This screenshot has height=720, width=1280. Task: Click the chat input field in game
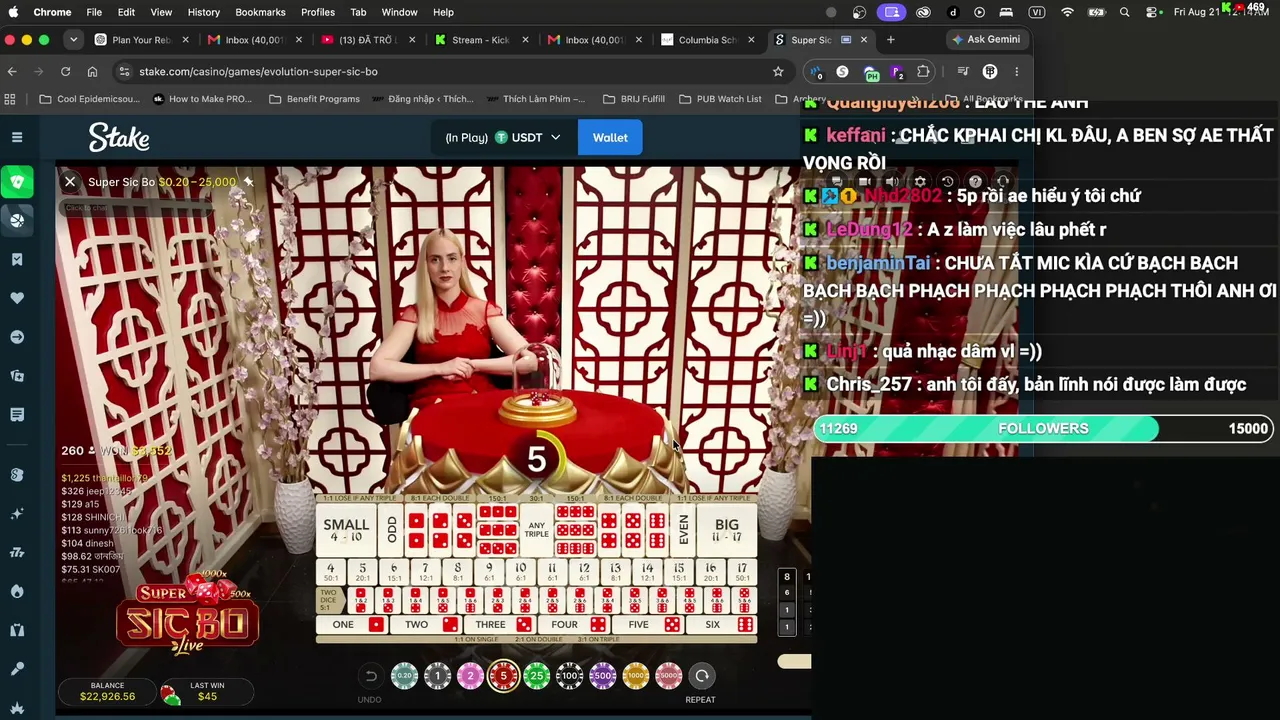pos(135,208)
